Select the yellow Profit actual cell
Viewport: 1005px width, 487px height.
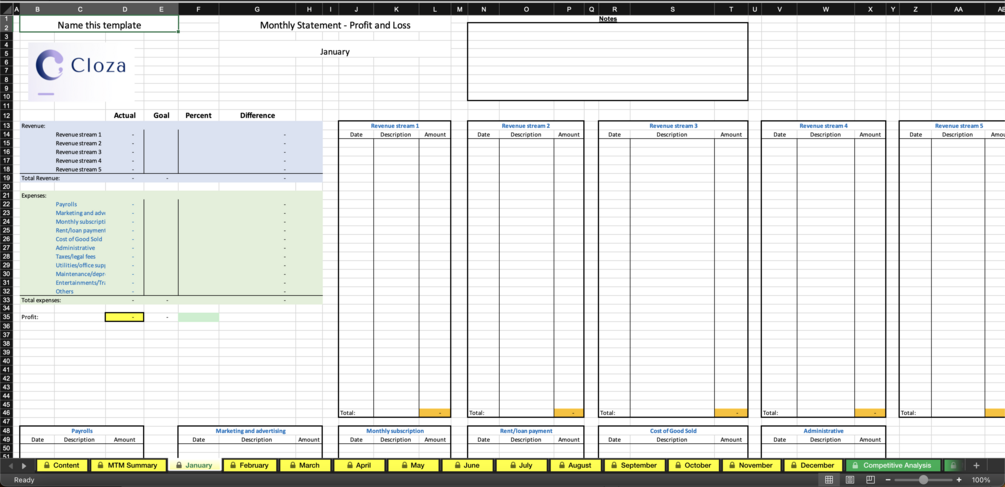(124, 317)
